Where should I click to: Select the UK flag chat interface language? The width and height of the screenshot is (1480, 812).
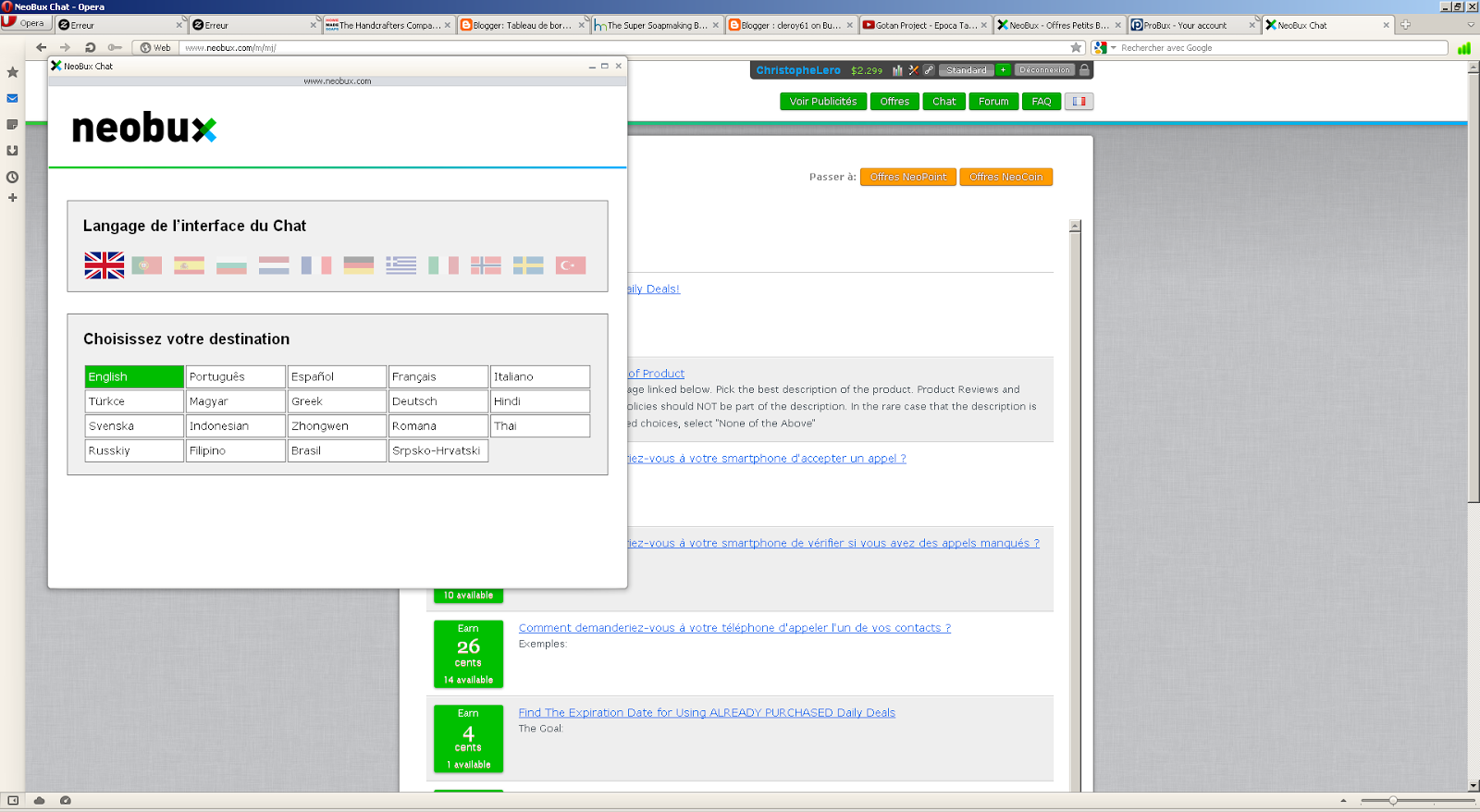104,265
